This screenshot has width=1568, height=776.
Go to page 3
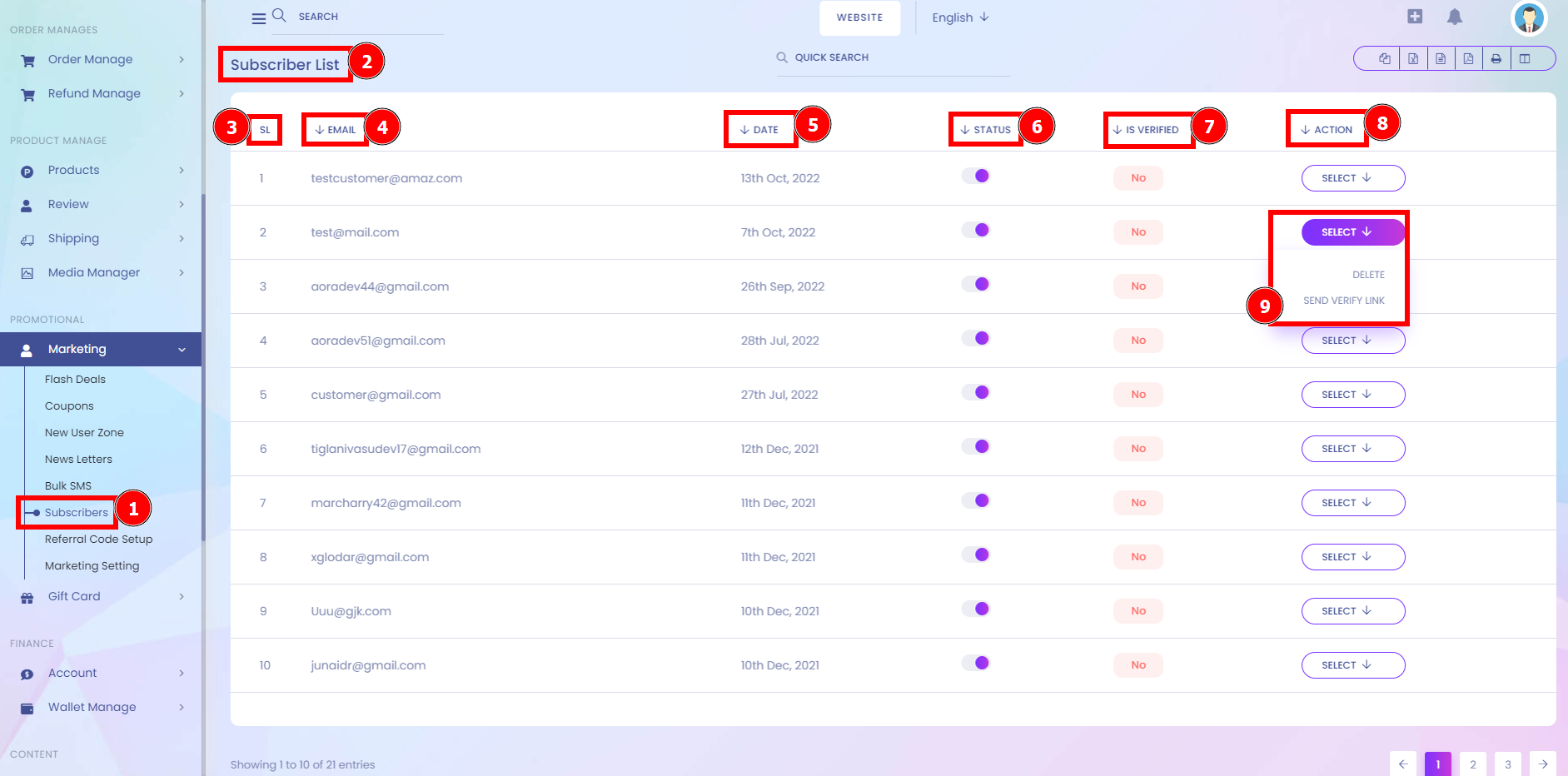coord(1507,764)
